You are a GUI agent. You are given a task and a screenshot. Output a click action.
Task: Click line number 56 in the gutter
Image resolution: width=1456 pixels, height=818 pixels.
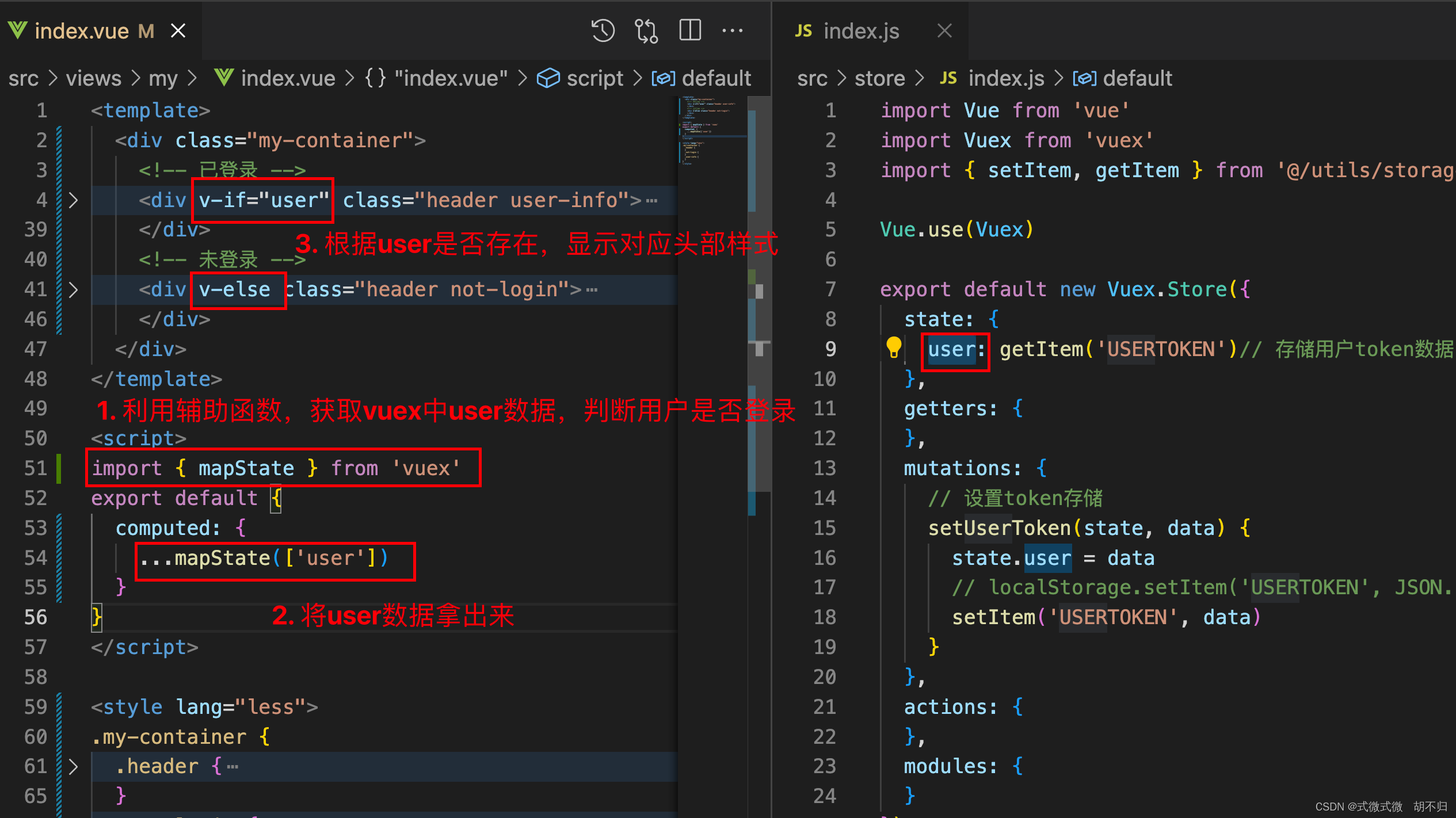click(36, 617)
